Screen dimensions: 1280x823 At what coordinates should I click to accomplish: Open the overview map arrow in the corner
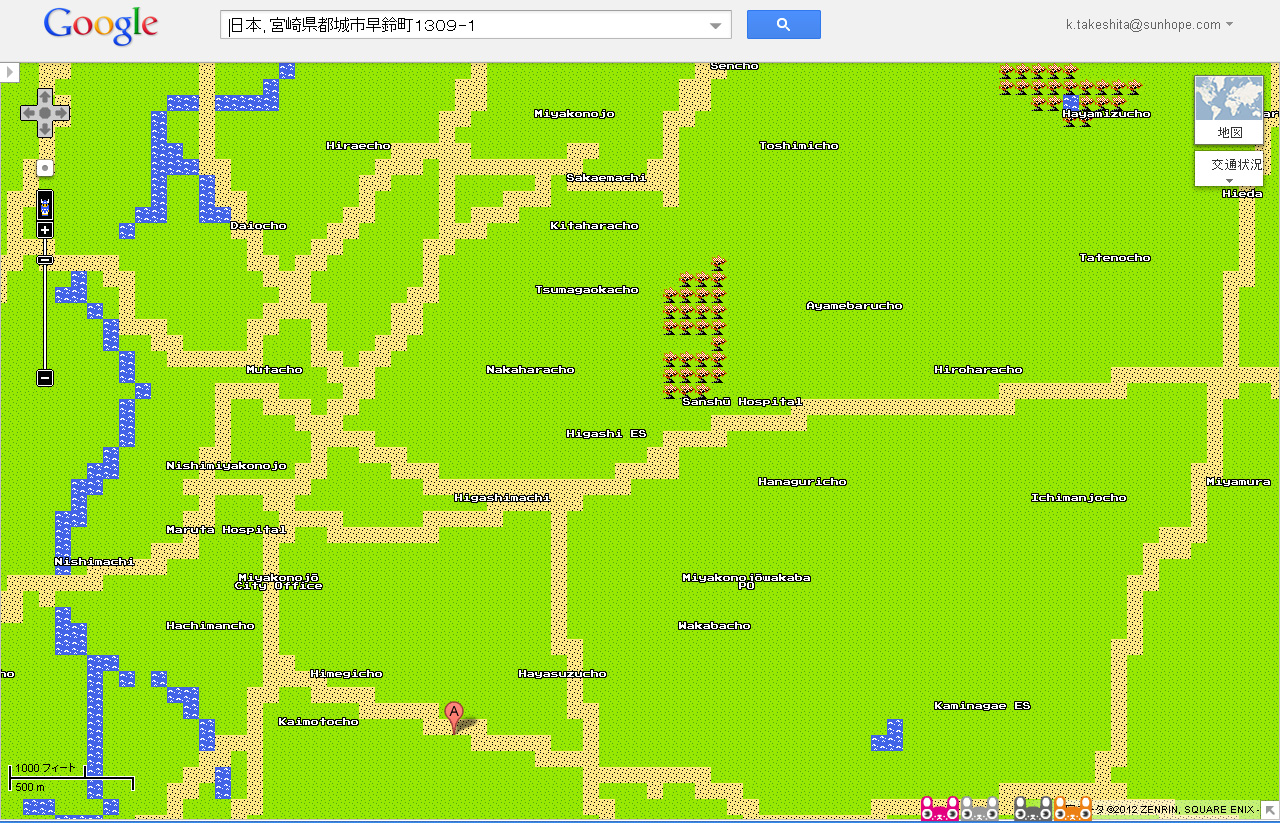click(x=1270, y=809)
